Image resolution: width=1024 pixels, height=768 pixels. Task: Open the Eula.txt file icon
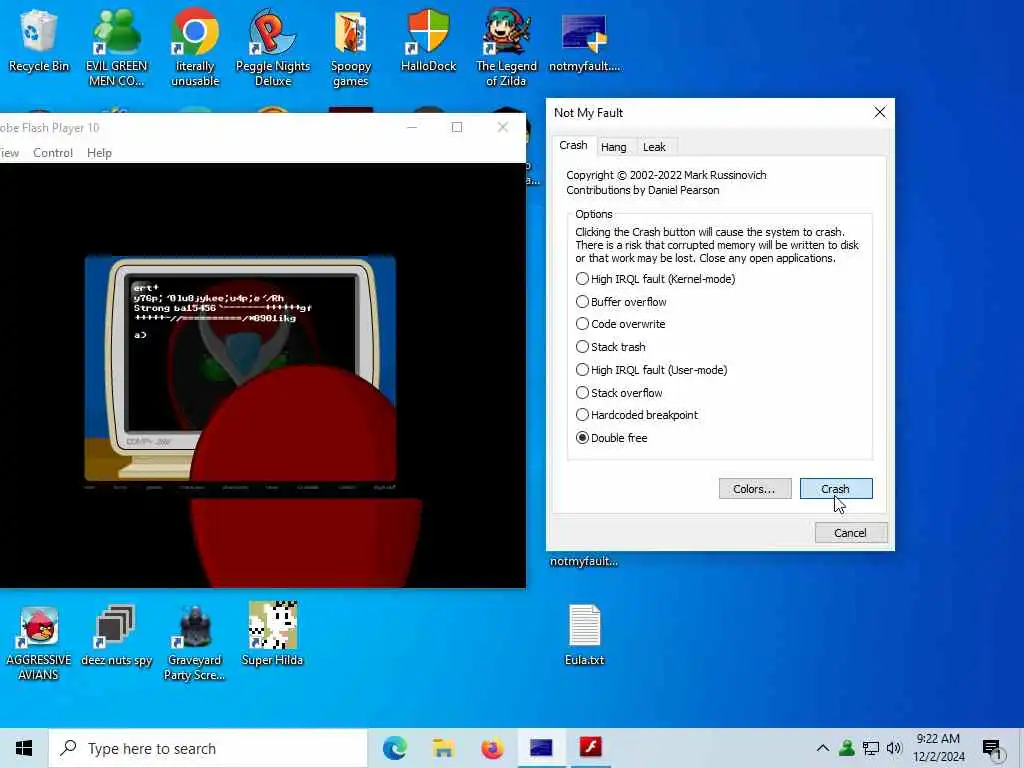tap(584, 635)
